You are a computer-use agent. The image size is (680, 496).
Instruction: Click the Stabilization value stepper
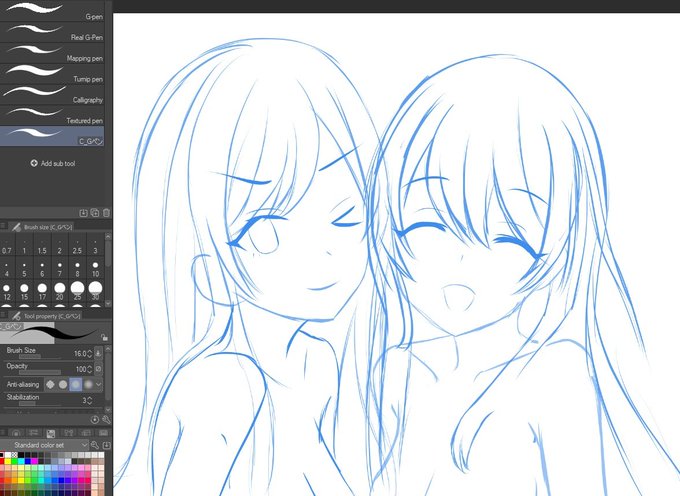click(89, 400)
